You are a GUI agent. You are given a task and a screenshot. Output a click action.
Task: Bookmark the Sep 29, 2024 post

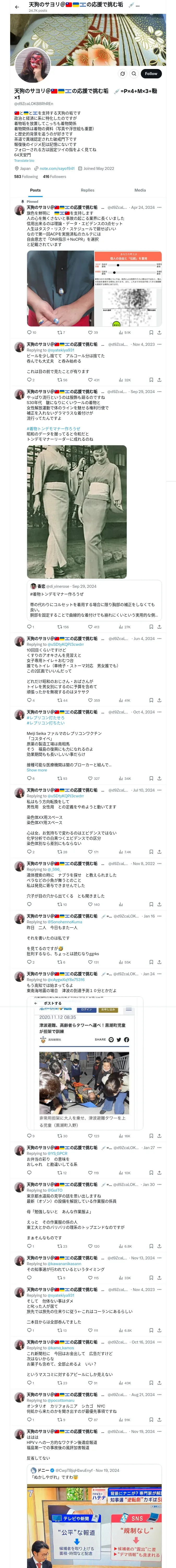(x=151, y=626)
